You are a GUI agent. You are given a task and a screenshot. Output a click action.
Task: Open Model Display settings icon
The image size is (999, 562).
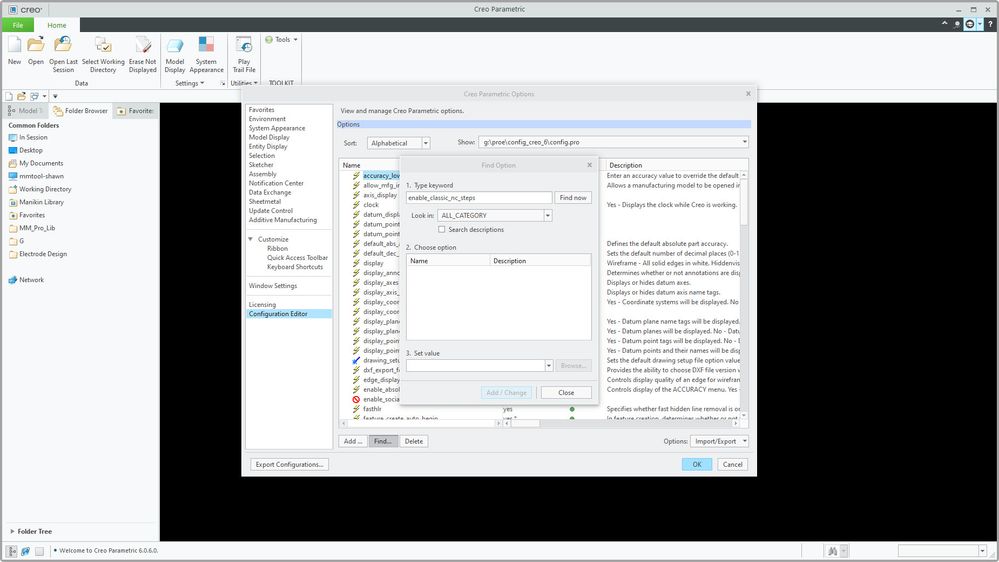point(174,46)
